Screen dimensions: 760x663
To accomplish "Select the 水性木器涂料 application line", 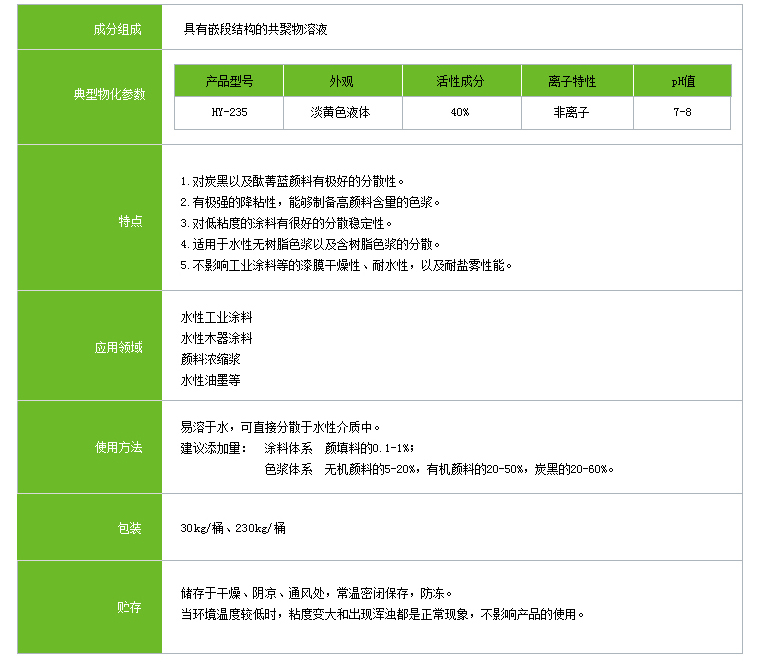I will [x=216, y=338].
